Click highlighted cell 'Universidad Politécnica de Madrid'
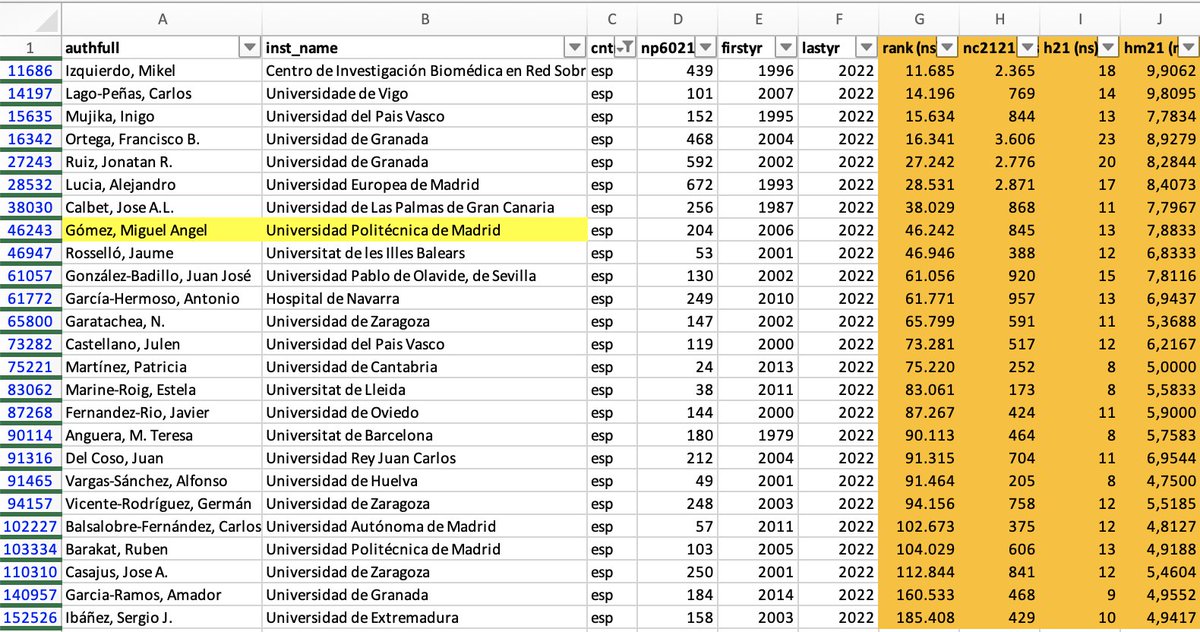1200x632 pixels. tap(425, 230)
